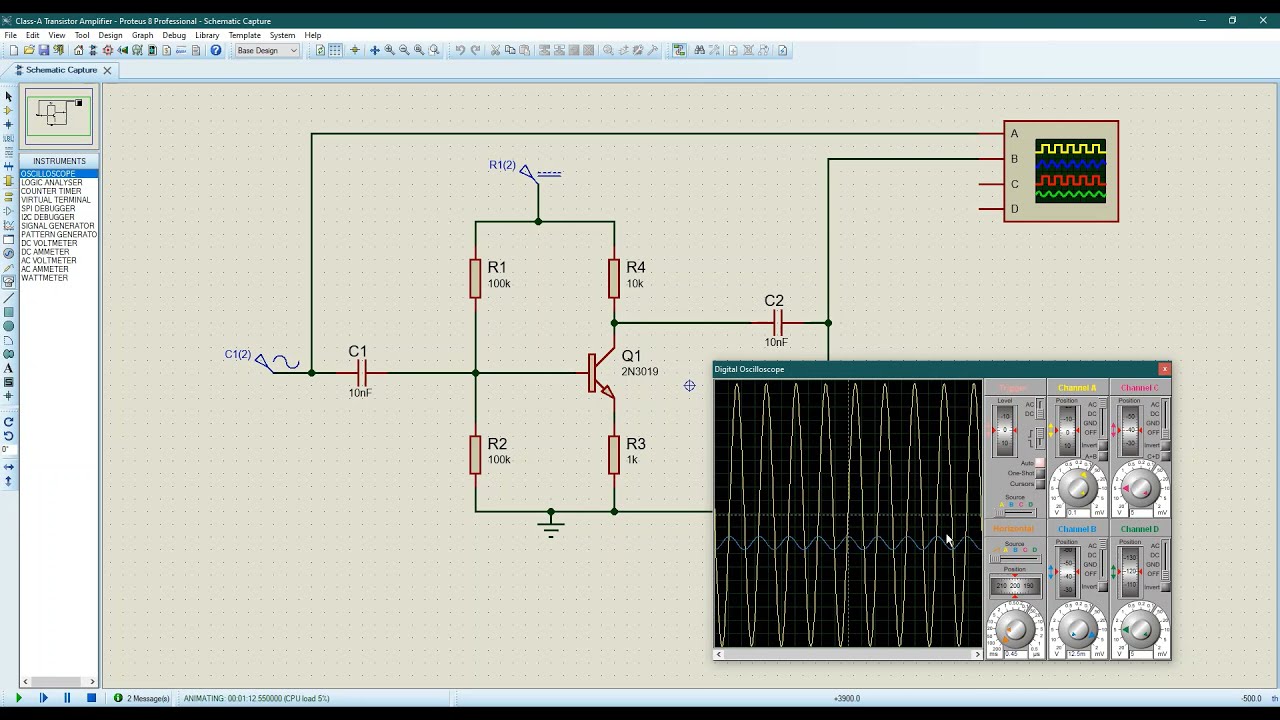Click the Rotate Clockwise icon
Screen dimensions: 1280x720
8,421
